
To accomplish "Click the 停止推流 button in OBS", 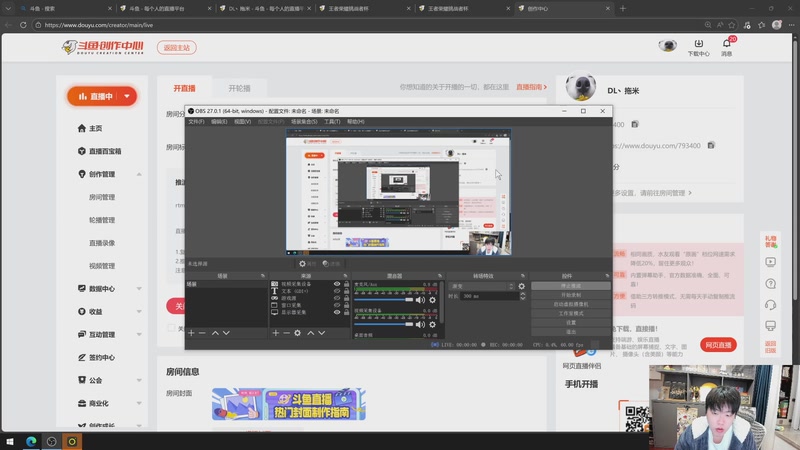I will [x=570, y=286].
